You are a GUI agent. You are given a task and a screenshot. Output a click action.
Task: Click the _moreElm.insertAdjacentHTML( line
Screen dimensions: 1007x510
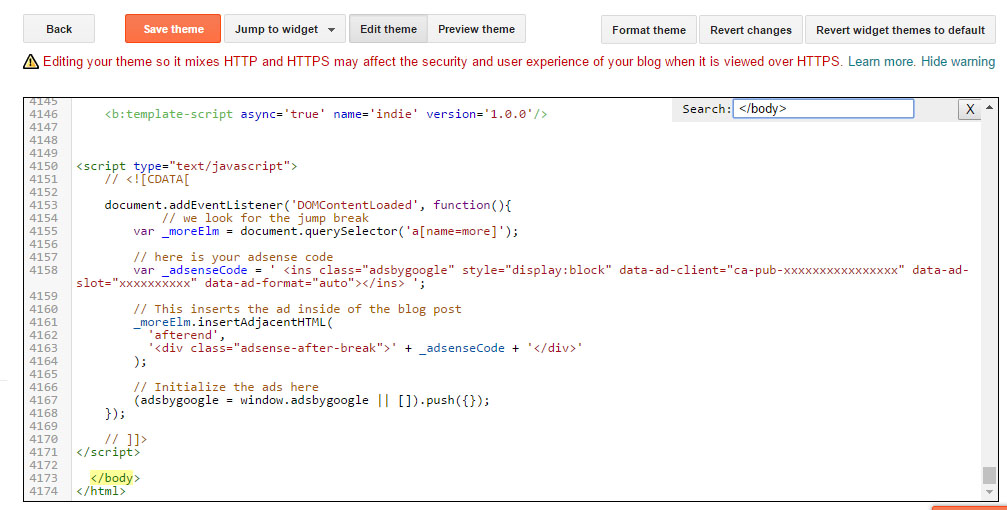[233, 322]
